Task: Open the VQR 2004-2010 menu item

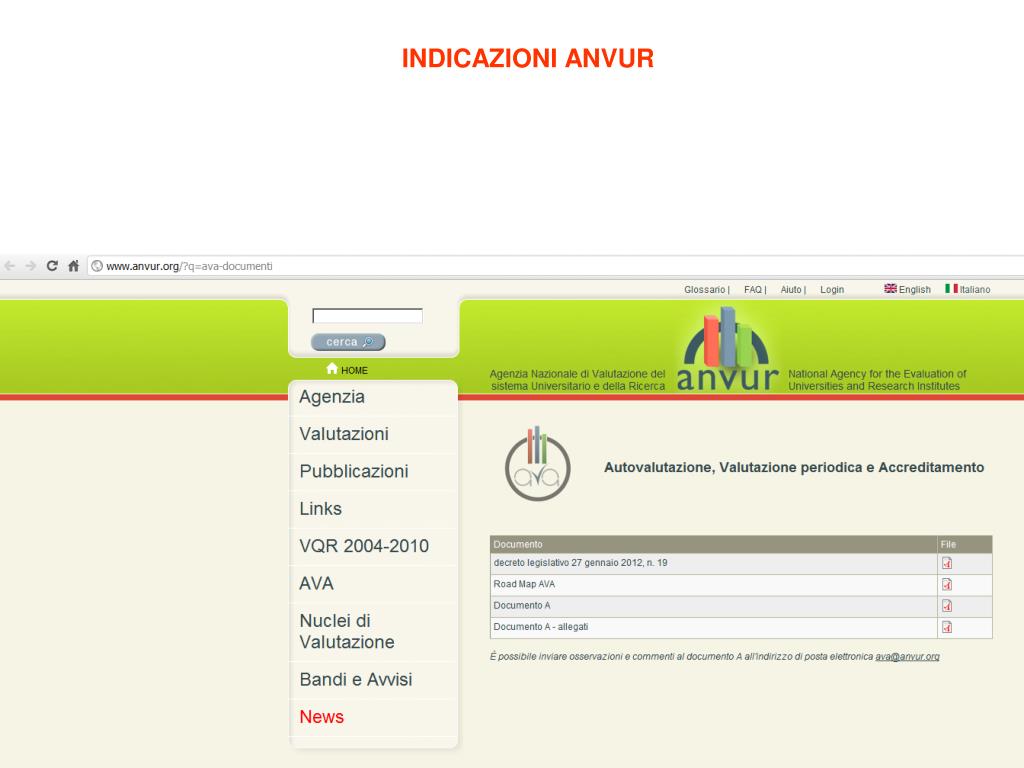Action: (364, 546)
